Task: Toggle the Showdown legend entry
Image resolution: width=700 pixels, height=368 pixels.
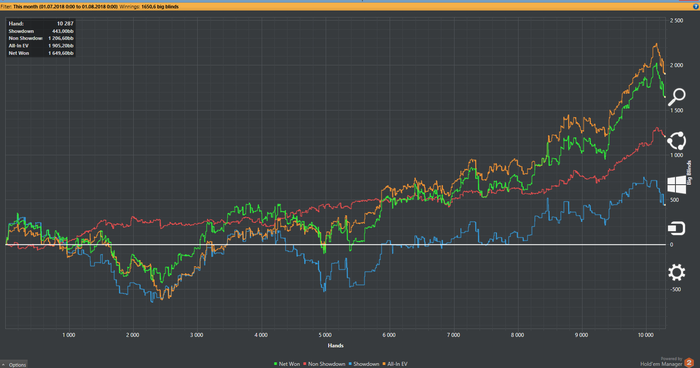Action: (x=364, y=364)
